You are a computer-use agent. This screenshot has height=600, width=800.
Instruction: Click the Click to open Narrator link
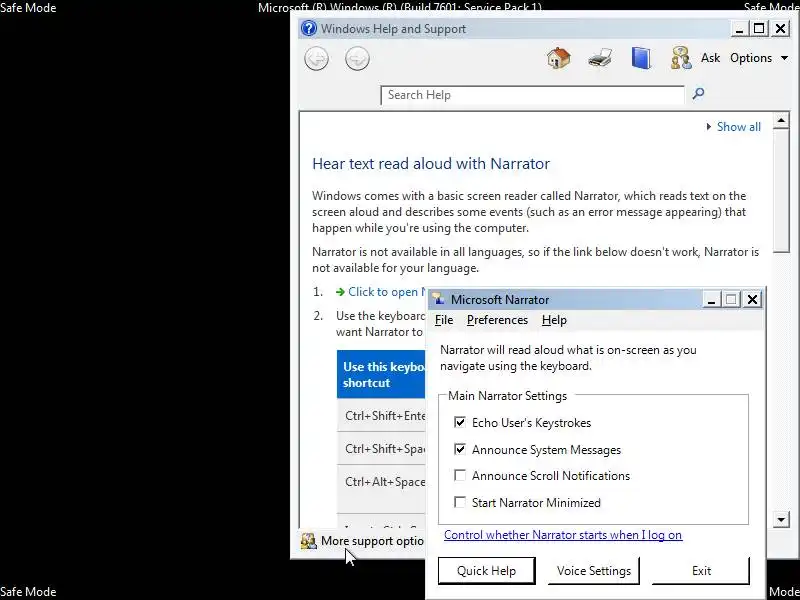click(387, 292)
